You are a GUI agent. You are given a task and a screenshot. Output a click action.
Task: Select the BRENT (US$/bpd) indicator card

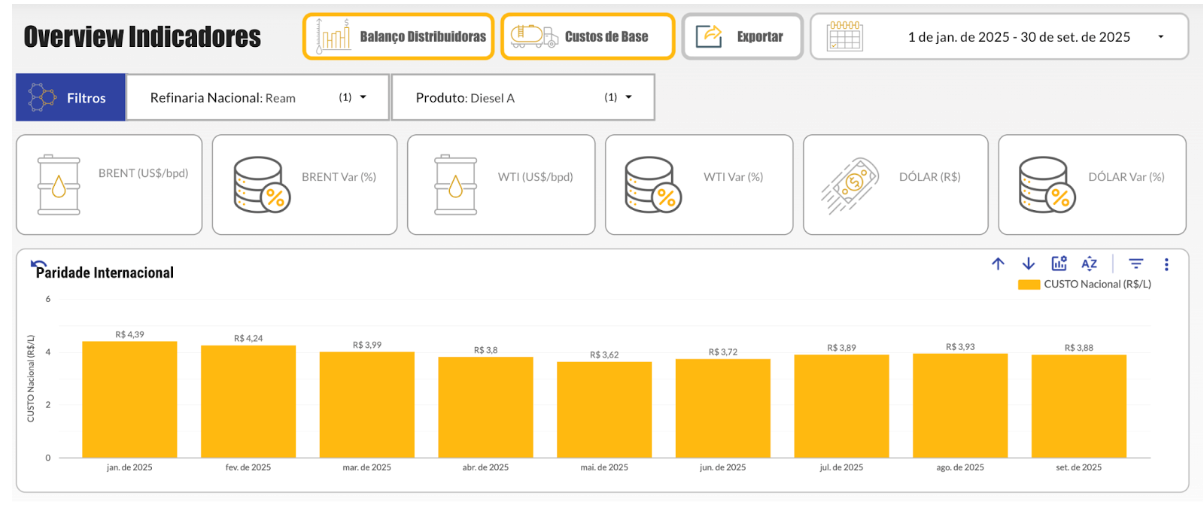[x=109, y=185]
